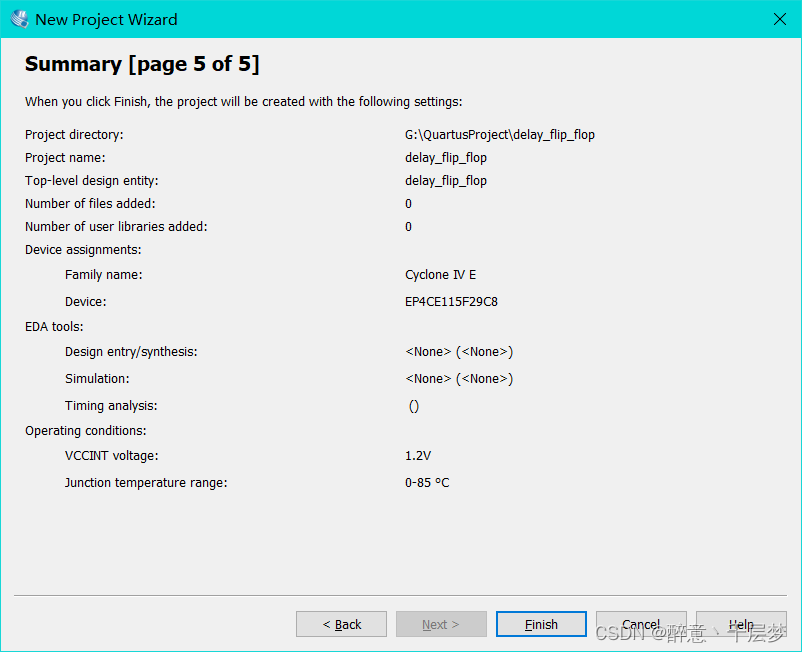Screen dimensions: 802x652
Task: Click Design entry/synthesis value <None> (<None>)
Action: point(459,352)
